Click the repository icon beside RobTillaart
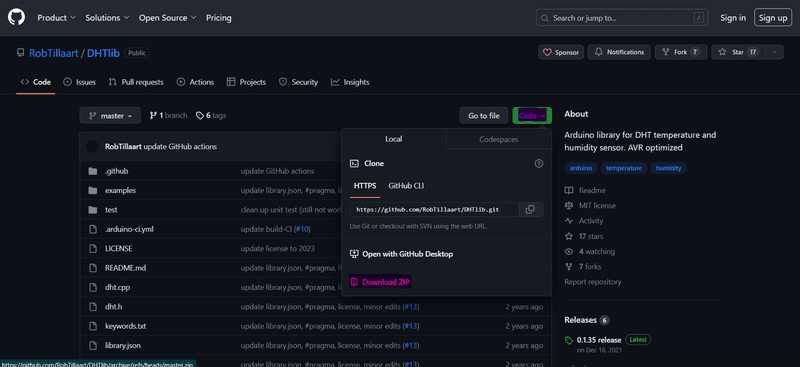Image resolution: width=800 pixels, height=367 pixels. pos(20,53)
